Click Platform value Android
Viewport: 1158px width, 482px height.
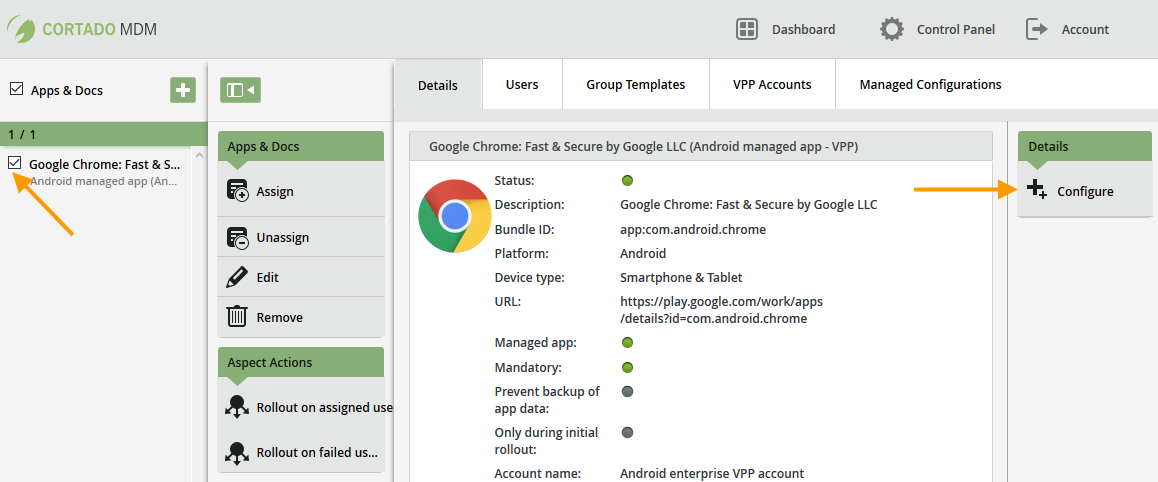coord(643,253)
